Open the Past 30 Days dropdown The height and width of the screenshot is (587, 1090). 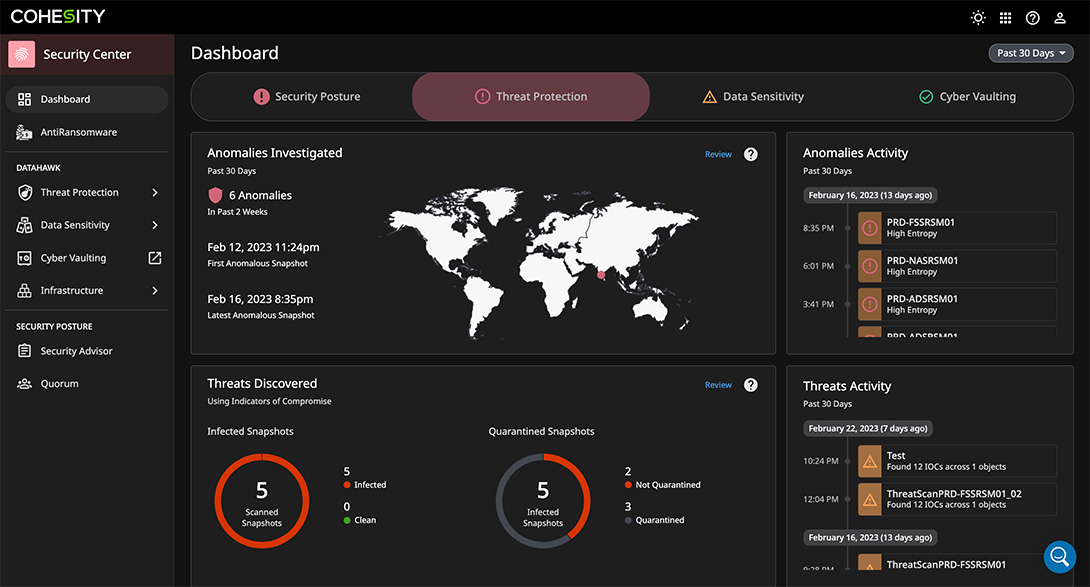coord(1031,52)
